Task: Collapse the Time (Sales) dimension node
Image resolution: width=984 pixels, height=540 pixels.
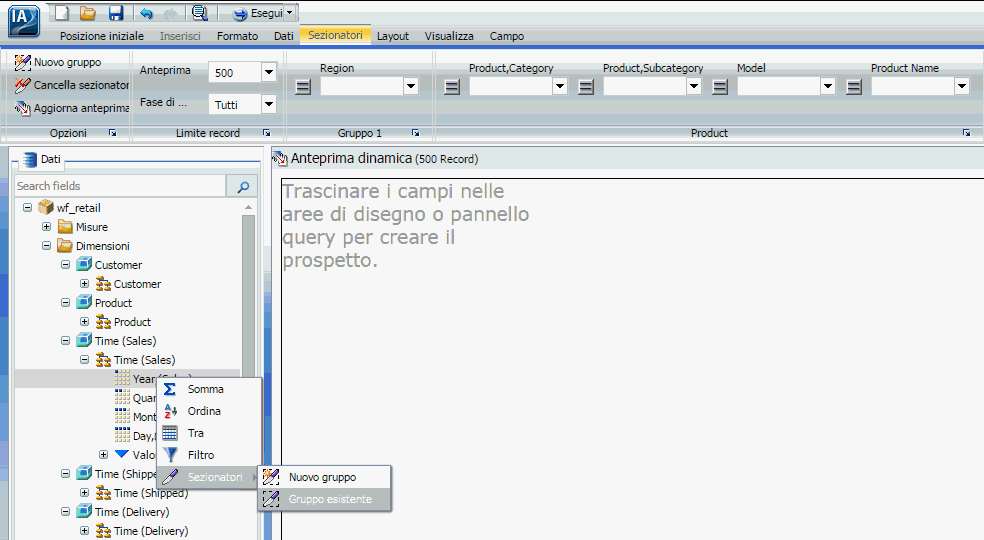Action: pos(65,341)
